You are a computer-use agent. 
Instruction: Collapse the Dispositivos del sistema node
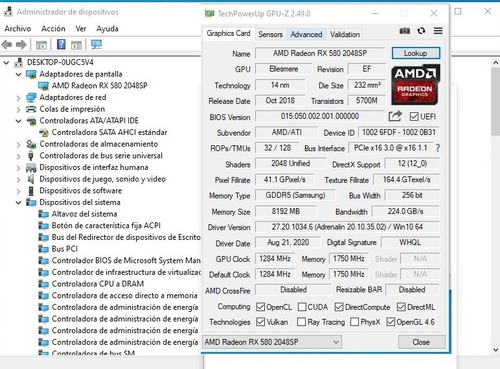[x=19, y=202]
